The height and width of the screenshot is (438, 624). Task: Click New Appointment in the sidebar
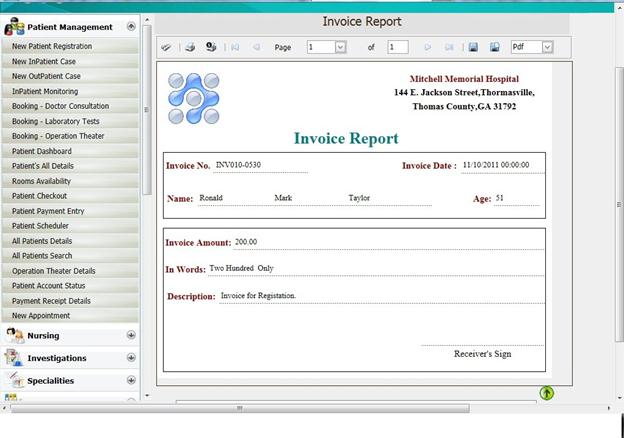[41, 316]
